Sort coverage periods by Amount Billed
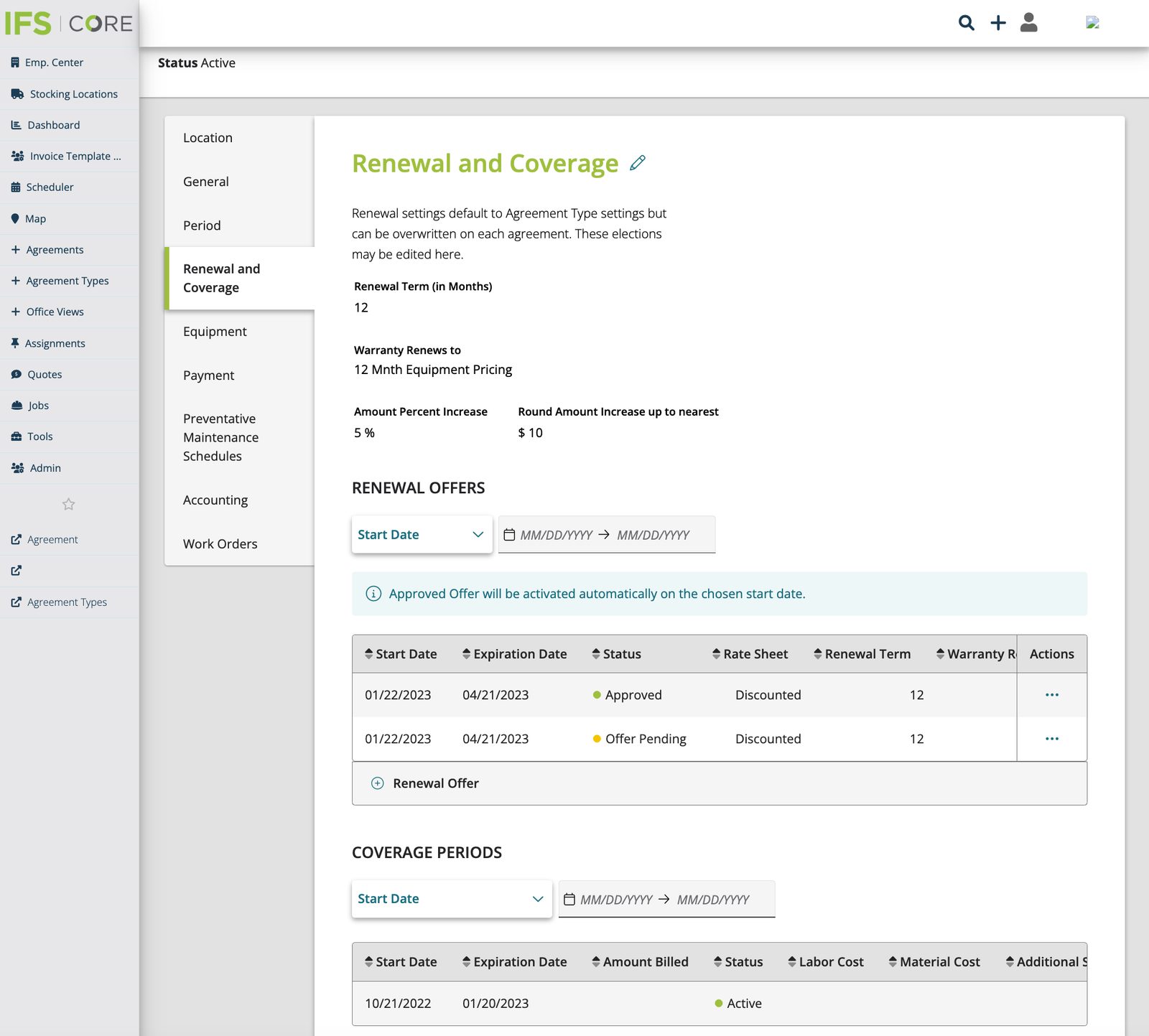Image resolution: width=1149 pixels, height=1036 pixels. pyautogui.click(x=641, y=962)
